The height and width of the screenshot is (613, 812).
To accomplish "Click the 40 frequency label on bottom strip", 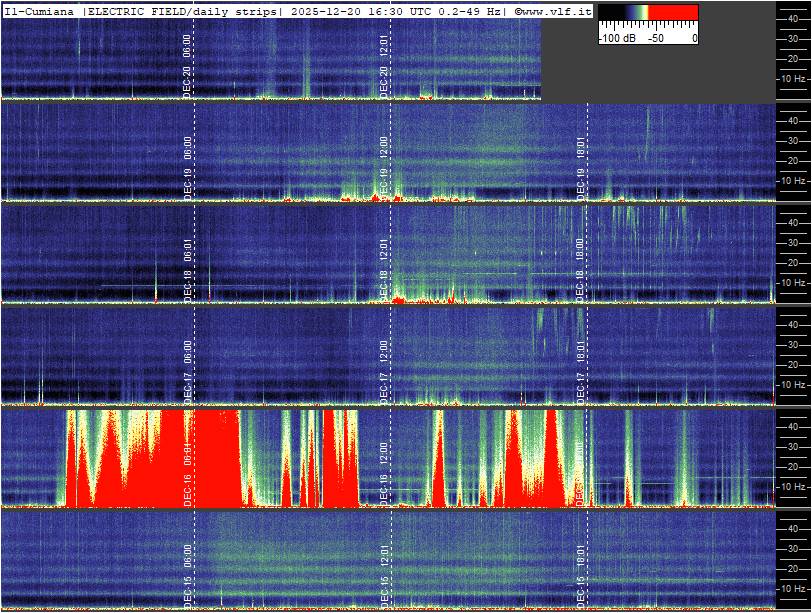I will point(790,527).
